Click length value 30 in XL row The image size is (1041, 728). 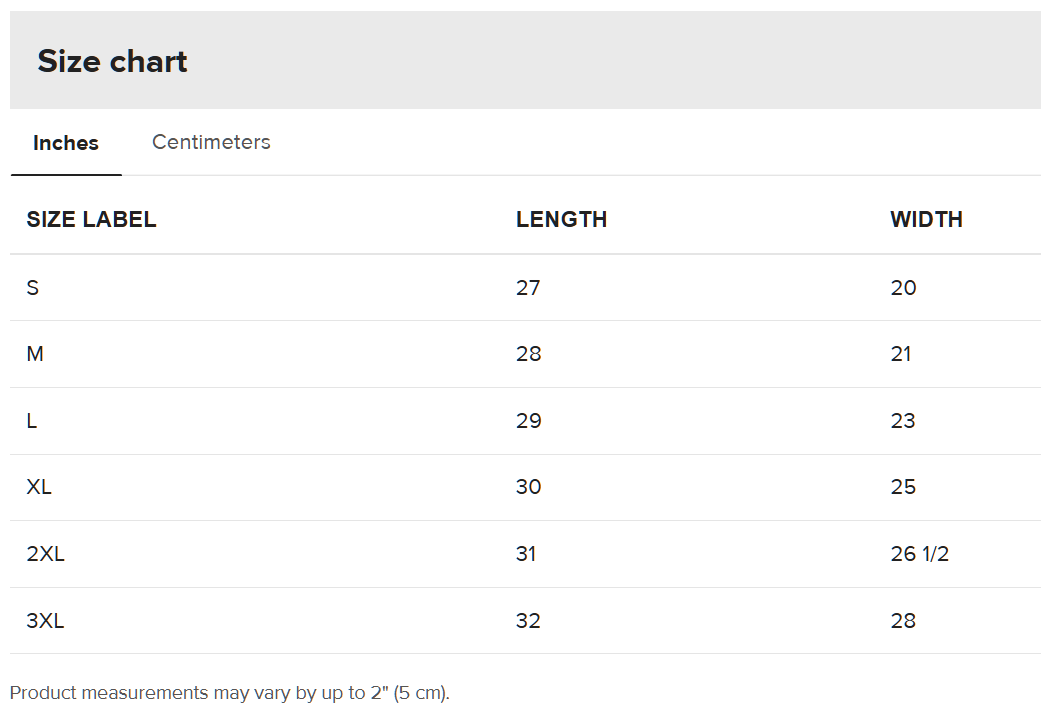(x=528, y=487)
